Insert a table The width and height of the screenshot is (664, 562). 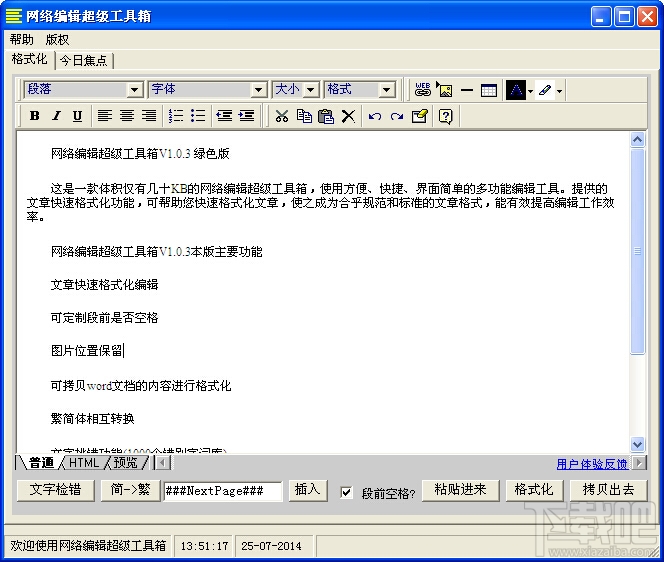click(489, 90)
